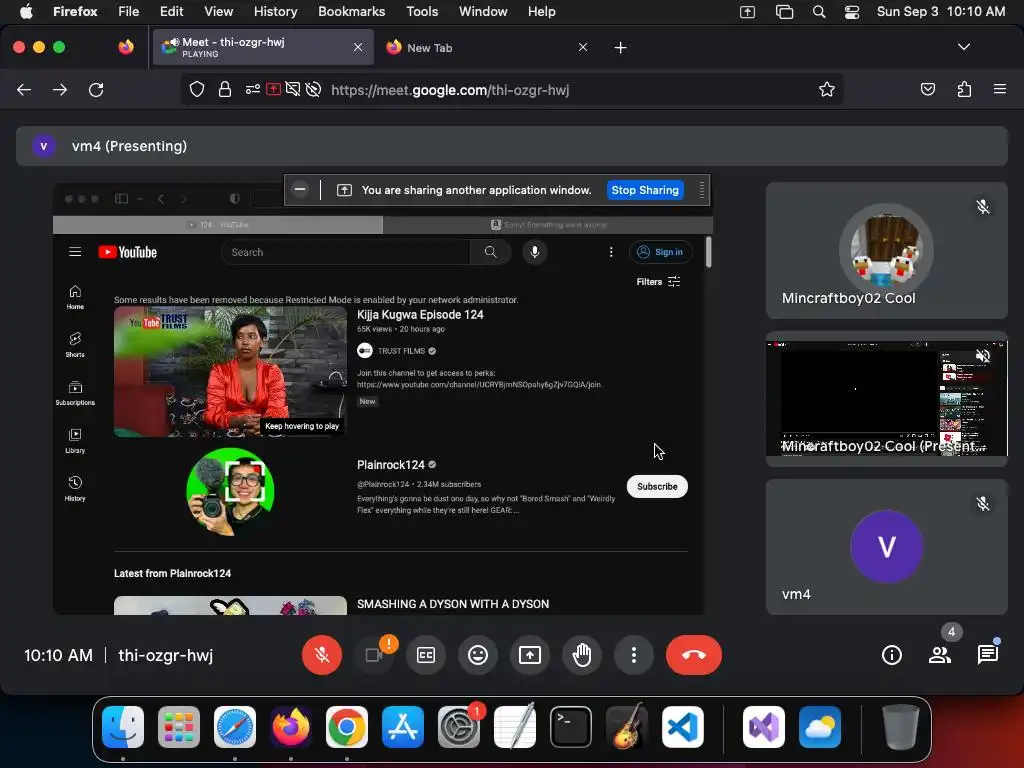Bookmark this page with star
The height and width of the screenshot is (768, 1024).
click(x=827, y=89)
